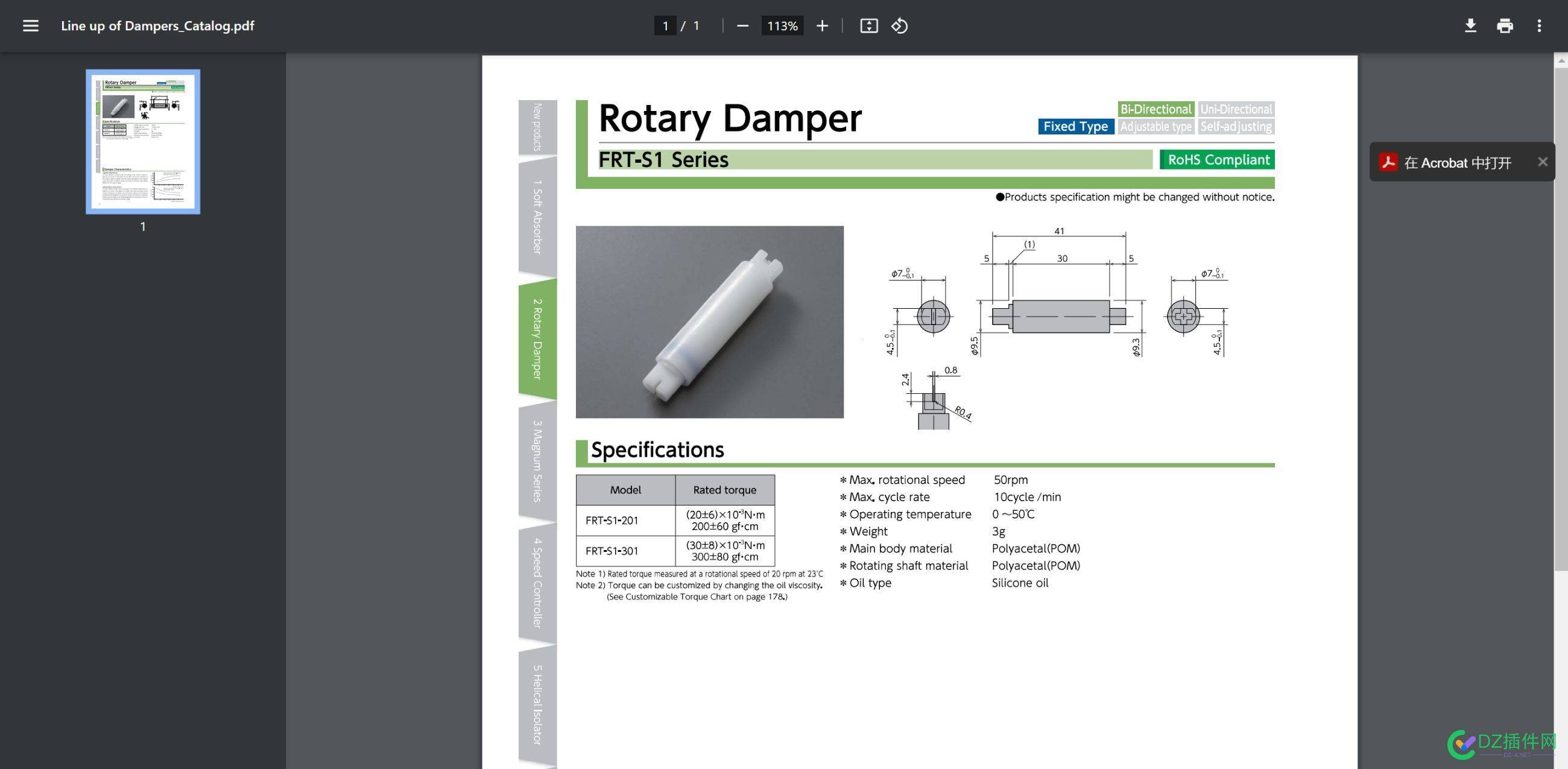Toggle the sidebar hamburger menu
The image size is (1568, 769).
30,25
